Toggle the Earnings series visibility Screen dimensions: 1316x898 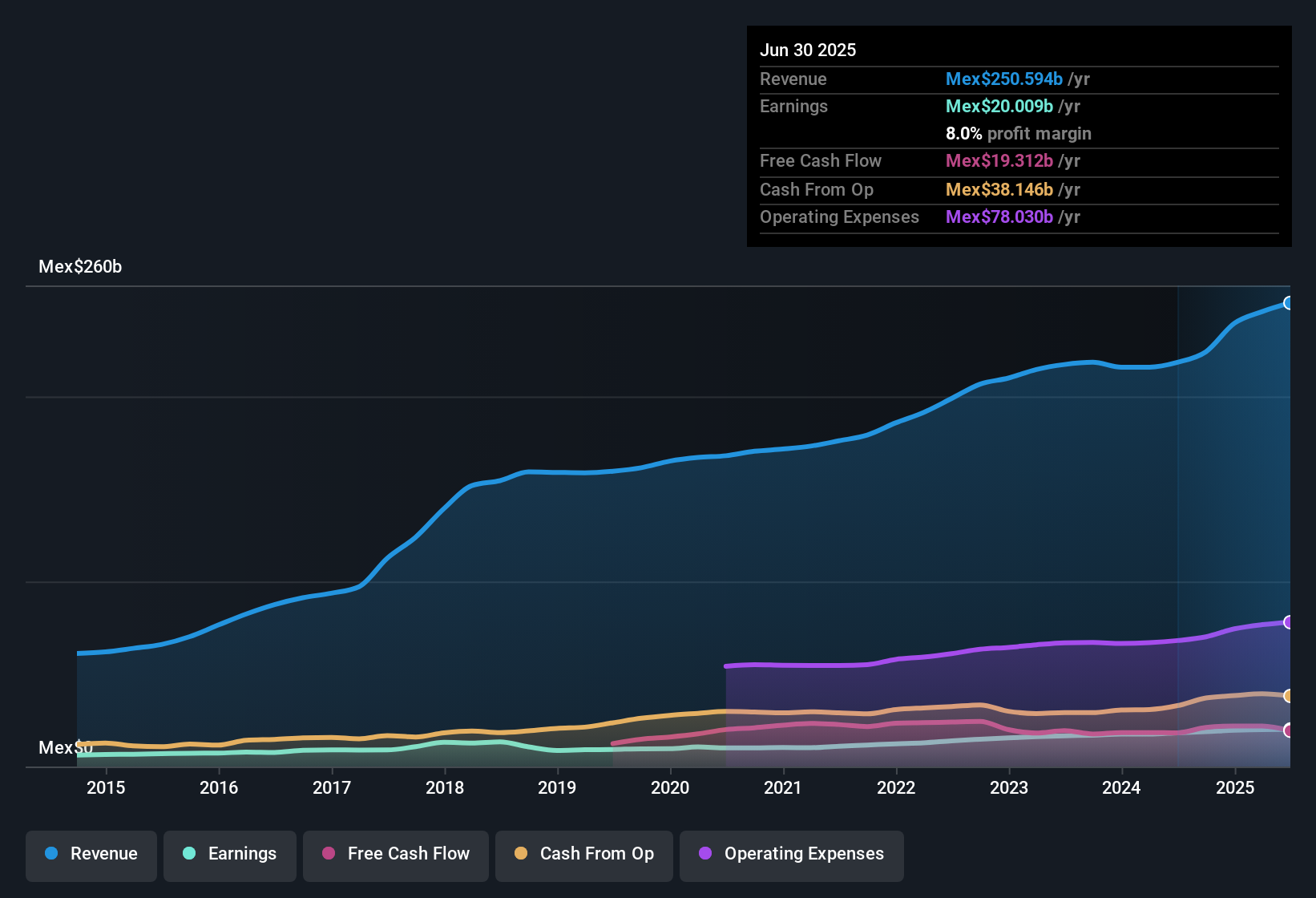coord(229,854)
